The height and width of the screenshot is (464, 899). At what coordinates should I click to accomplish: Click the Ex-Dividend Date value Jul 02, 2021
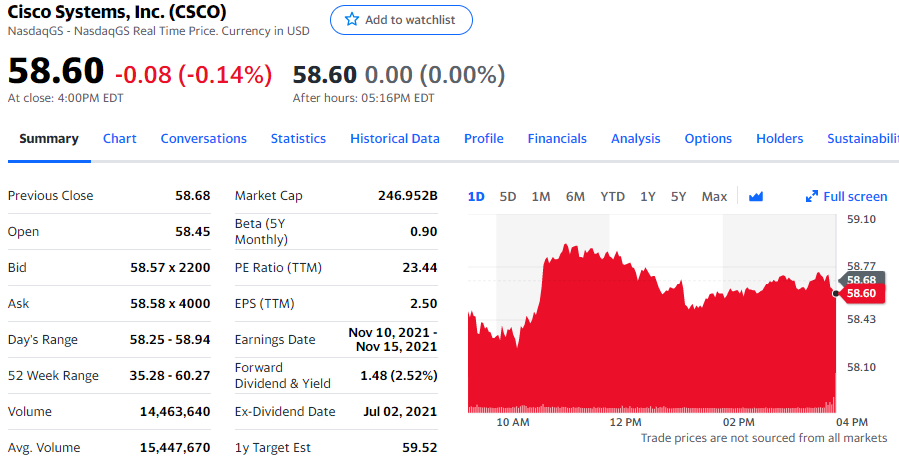(400, 412)
